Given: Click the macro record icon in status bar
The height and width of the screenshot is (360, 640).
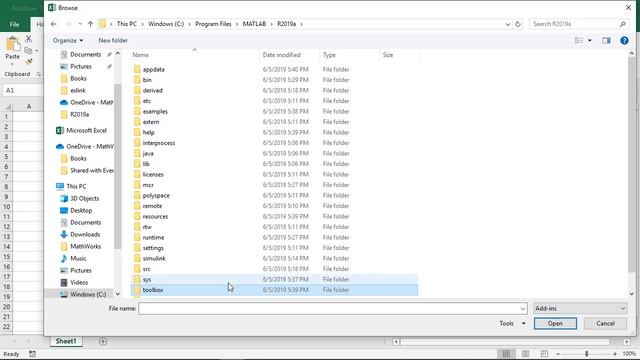Looking at the screenshot, I should click(x=32, y=354).
